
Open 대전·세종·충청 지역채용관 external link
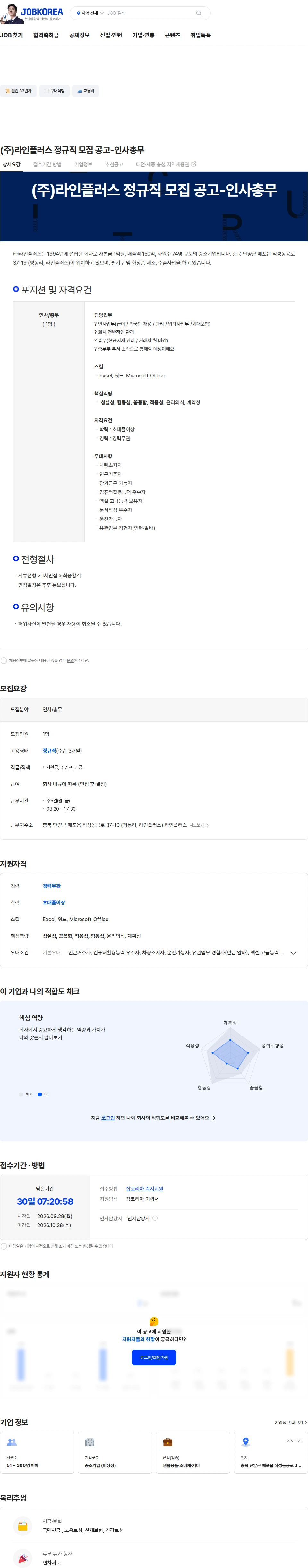pos(166,164)
